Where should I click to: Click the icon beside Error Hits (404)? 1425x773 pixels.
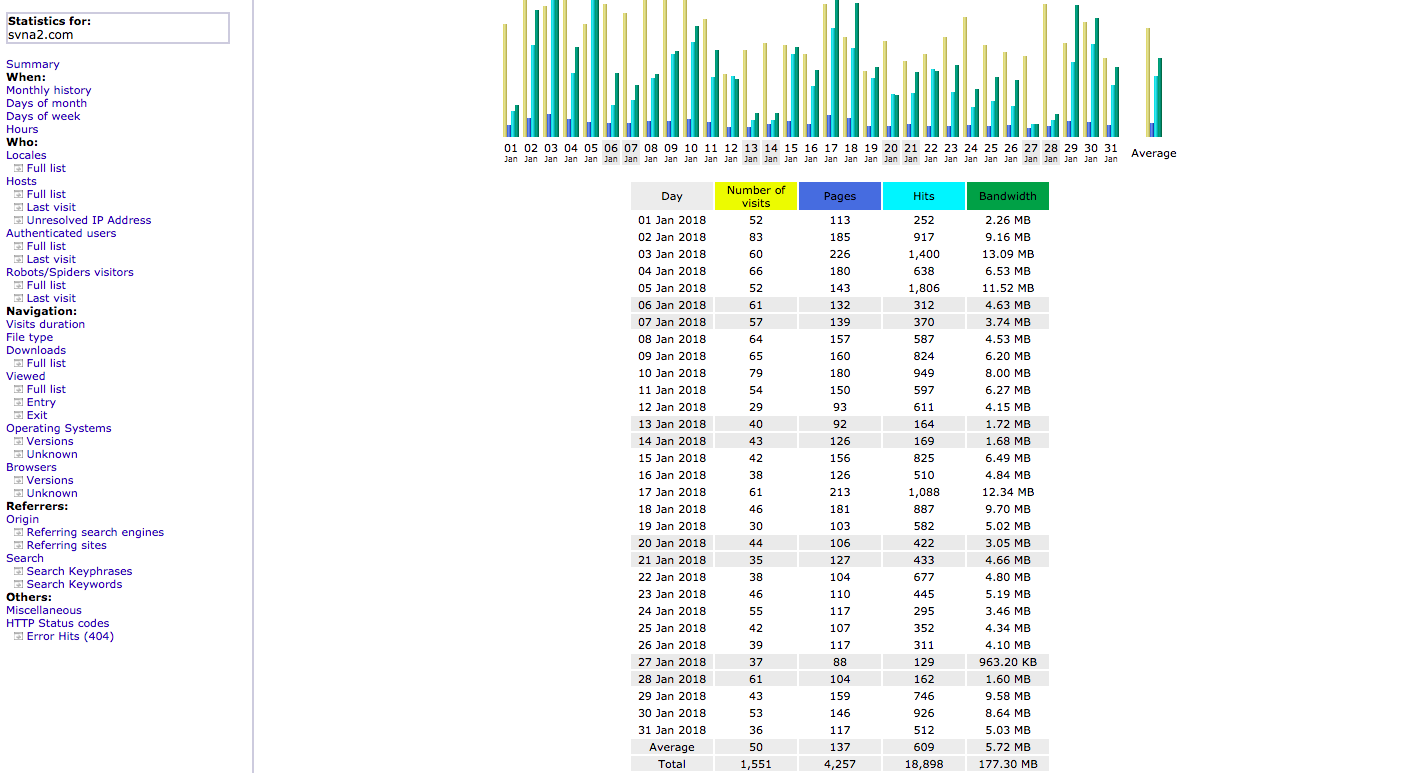[18, 636]
